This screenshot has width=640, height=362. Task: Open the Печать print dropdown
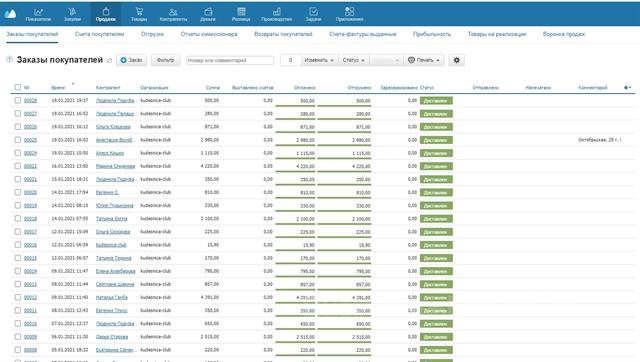pos(424,60)
